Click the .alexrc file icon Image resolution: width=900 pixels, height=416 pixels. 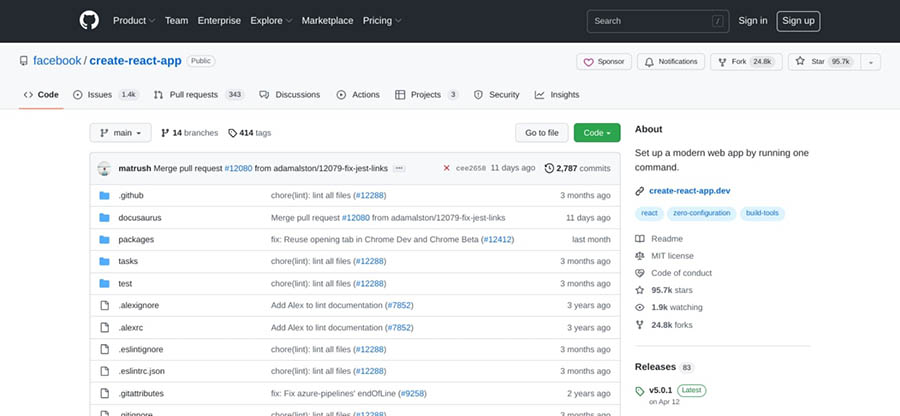click(104, 327)
